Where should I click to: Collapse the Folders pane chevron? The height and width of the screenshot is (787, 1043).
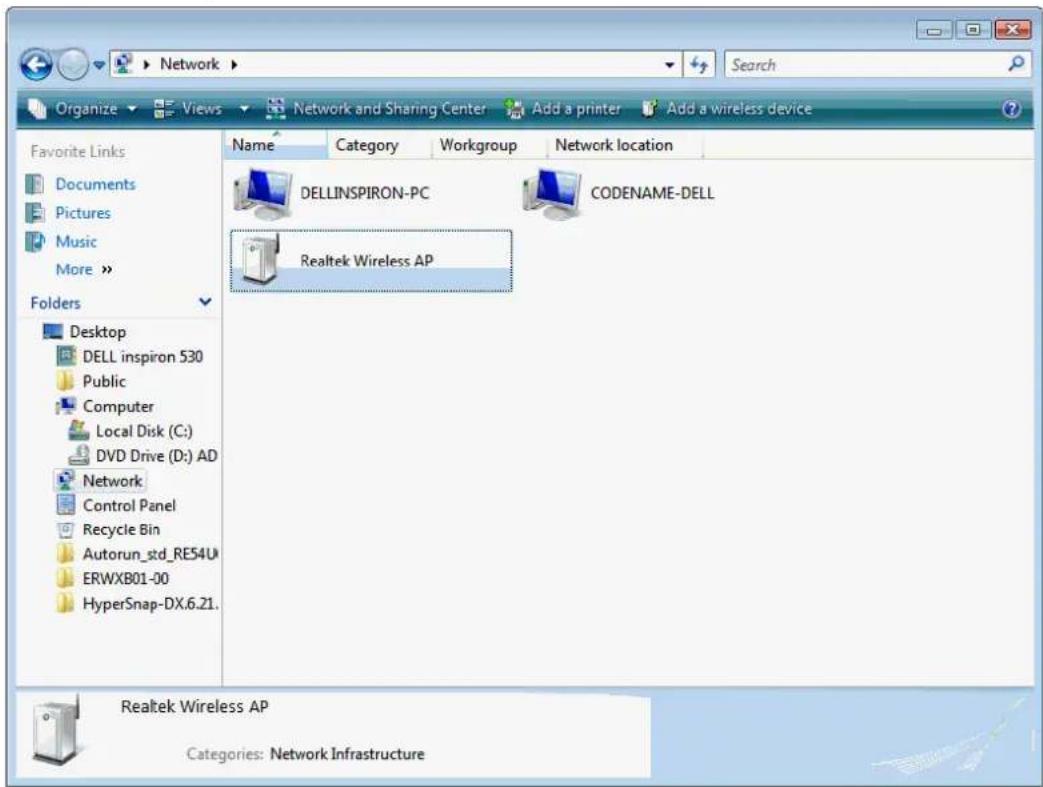click(x=205, y=302)
